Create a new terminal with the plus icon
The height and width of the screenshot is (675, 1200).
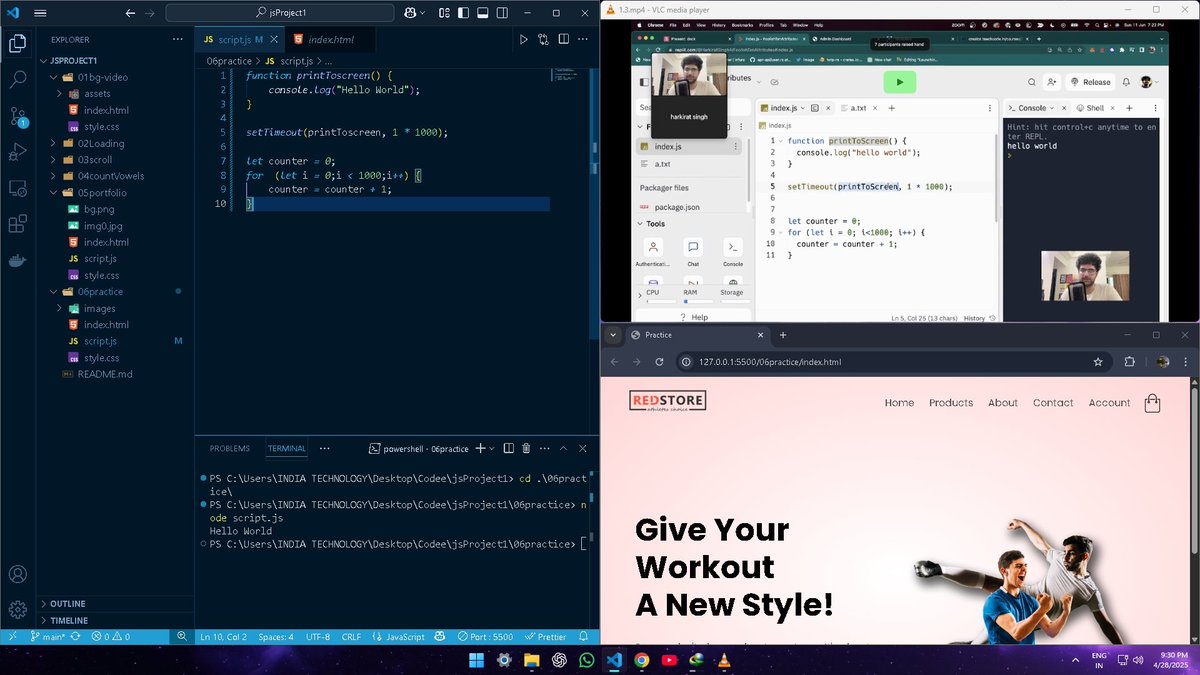[x=480, y=448]
